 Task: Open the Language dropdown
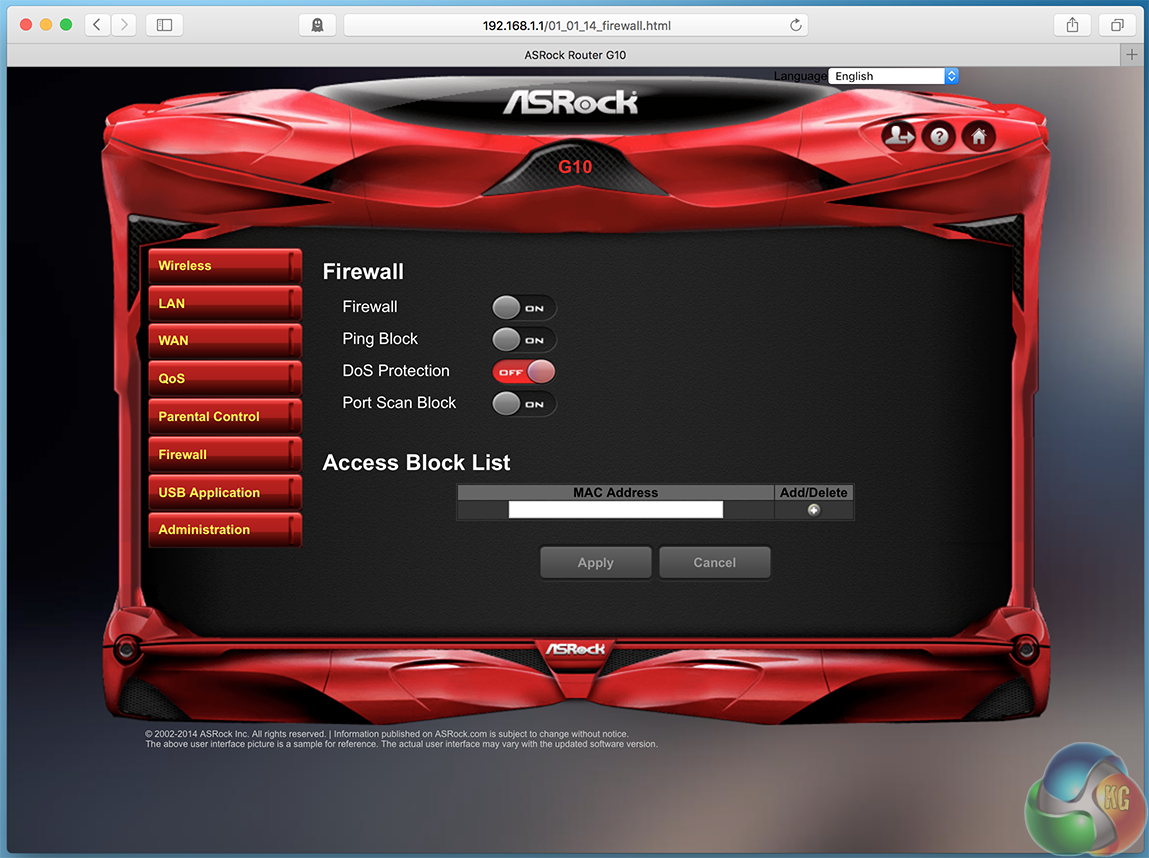pyautogui.click(x=893, y=76)
